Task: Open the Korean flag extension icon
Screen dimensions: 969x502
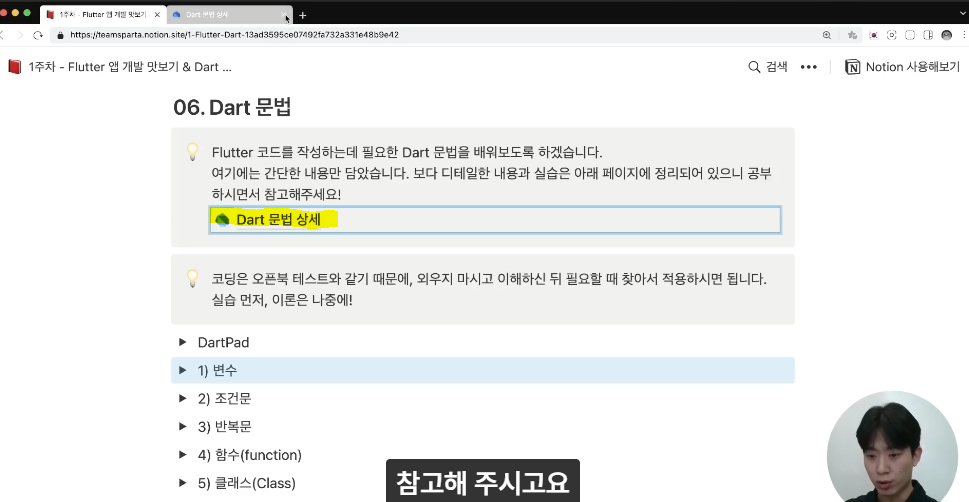Action: (873, 35)
